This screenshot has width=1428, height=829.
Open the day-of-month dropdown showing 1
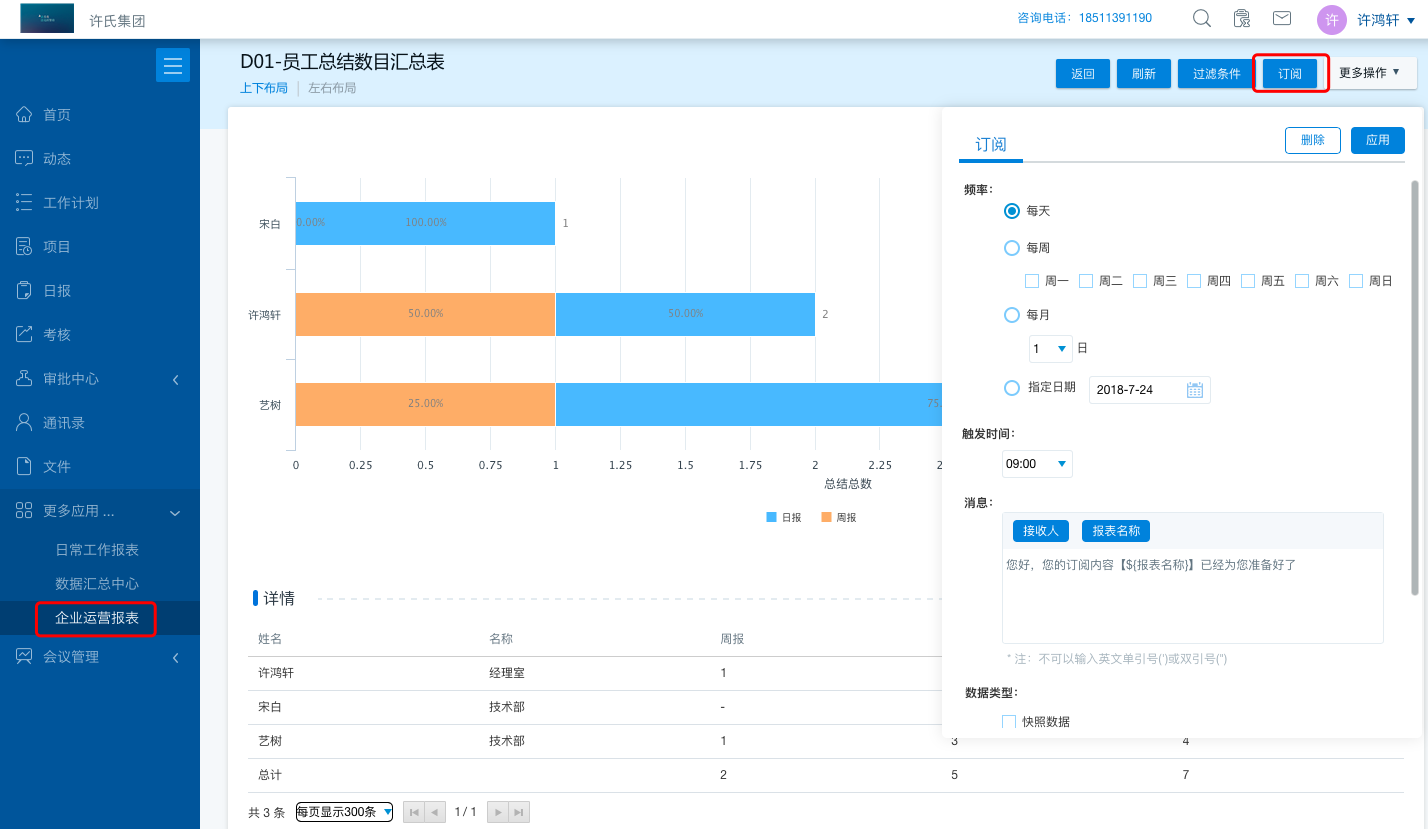tap(1051, 349)
